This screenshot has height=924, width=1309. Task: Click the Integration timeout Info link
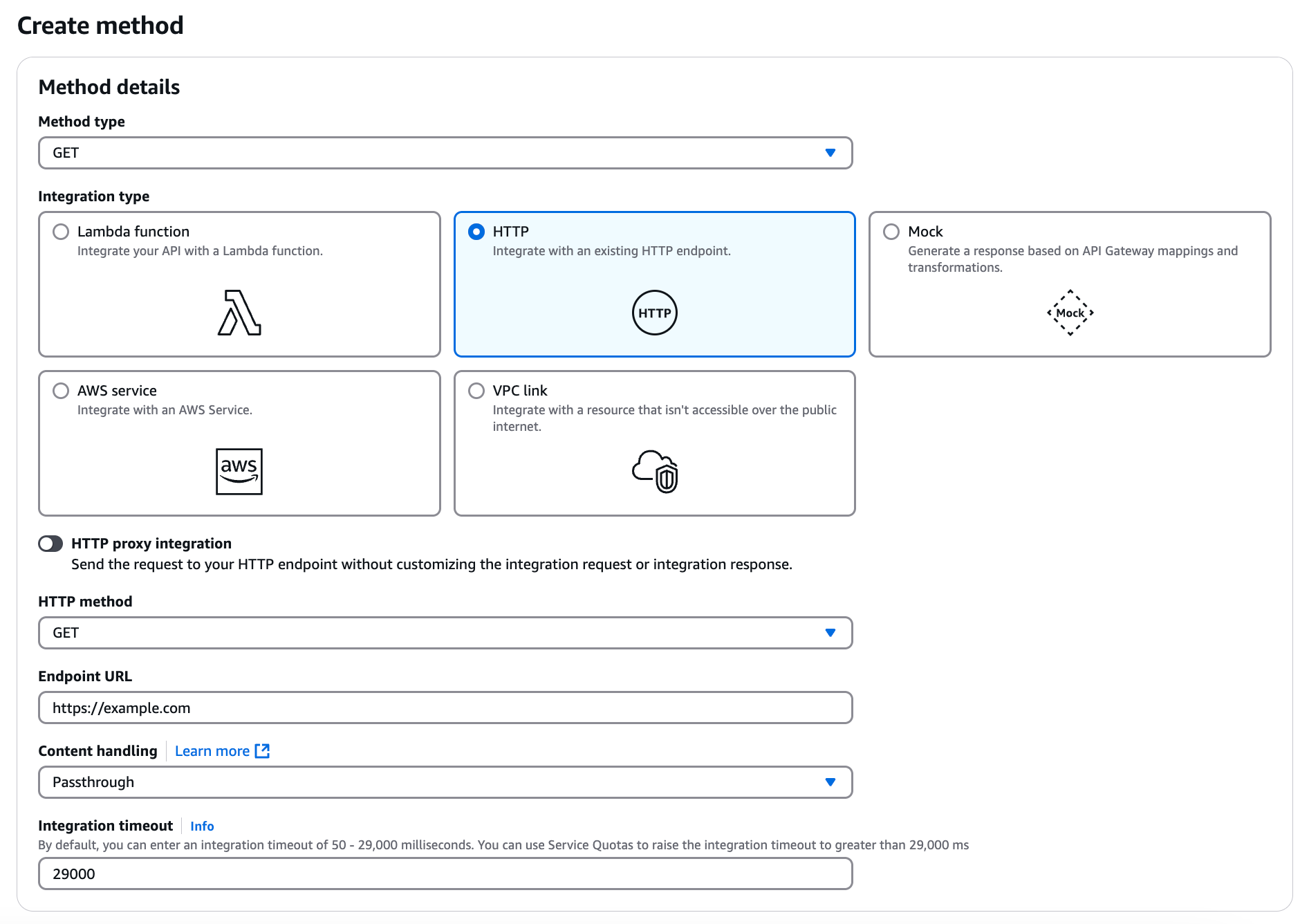202,826
